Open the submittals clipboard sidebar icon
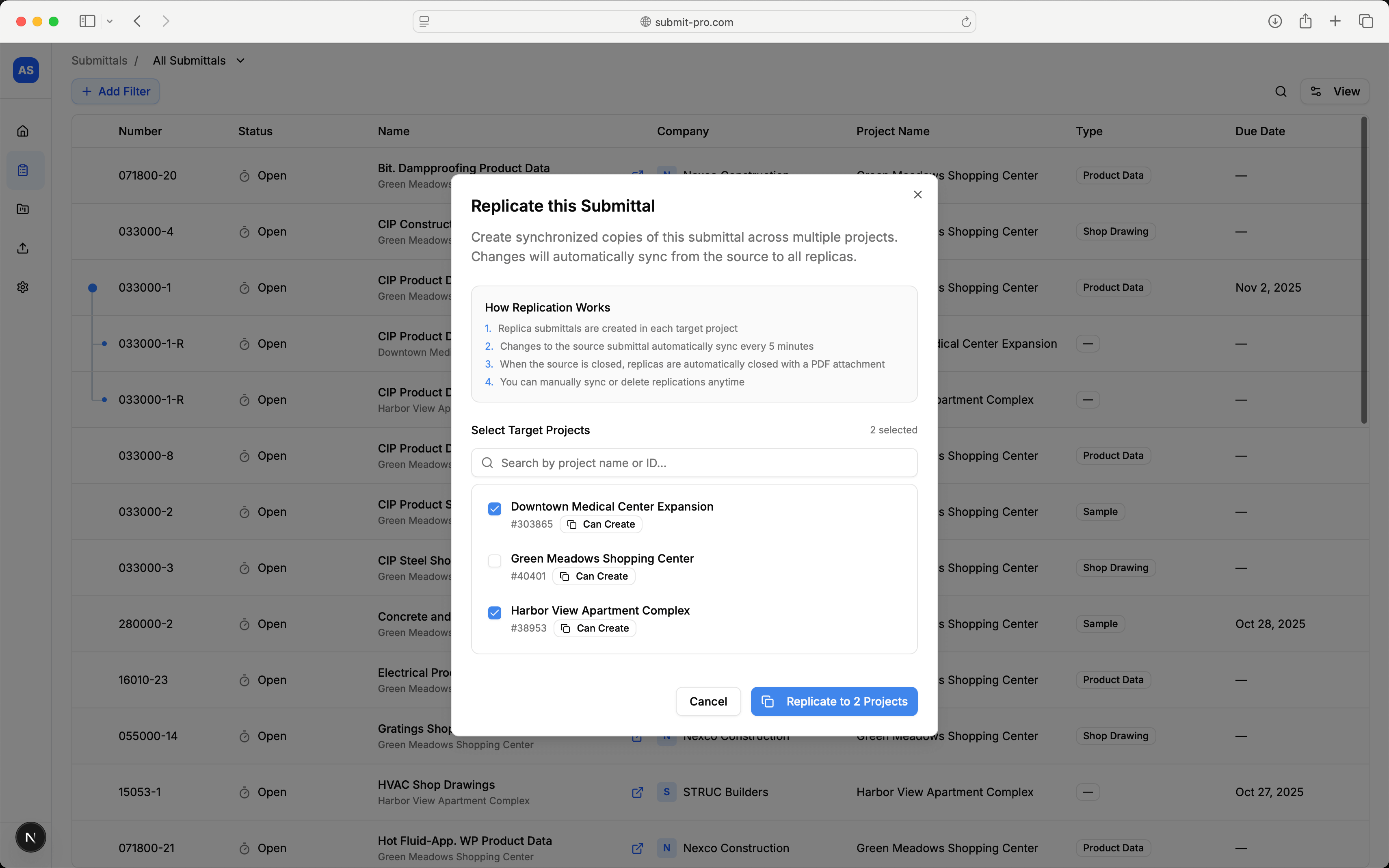The width and height of the screenshot is (1389, 868). (23, 170)
